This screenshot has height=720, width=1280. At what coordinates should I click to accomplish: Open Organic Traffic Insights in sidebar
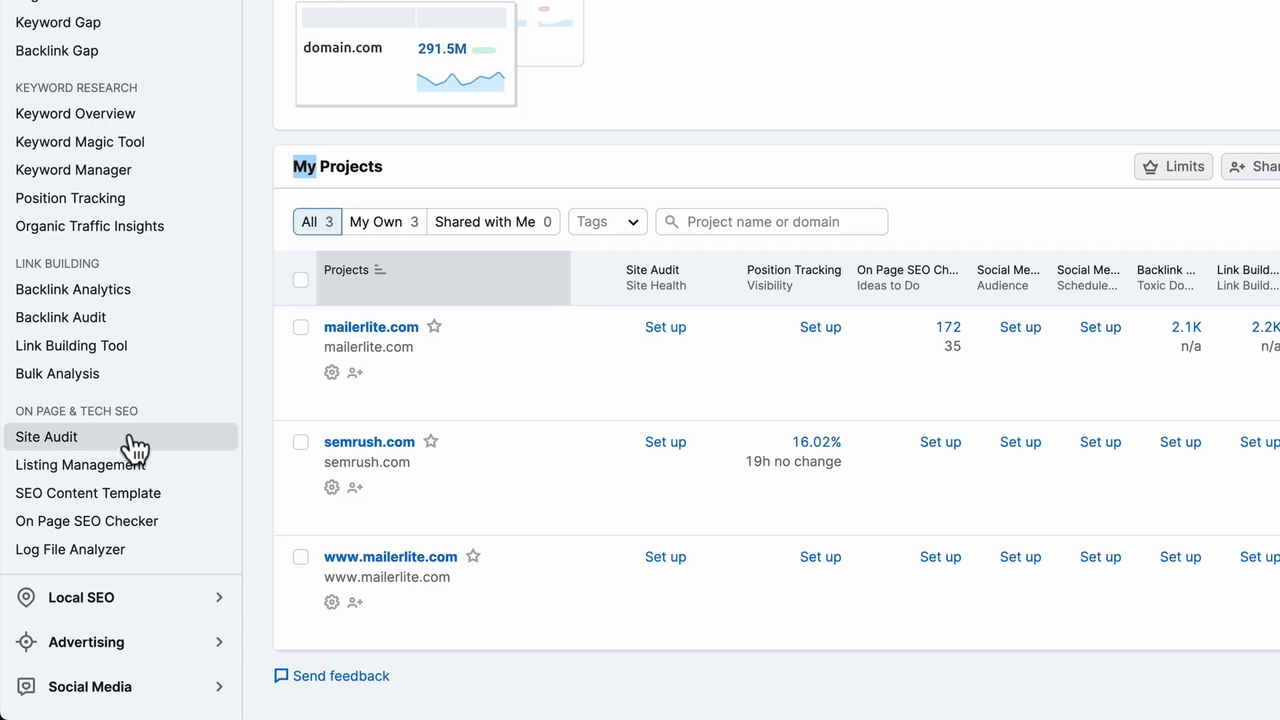click(x=89, y=226)
